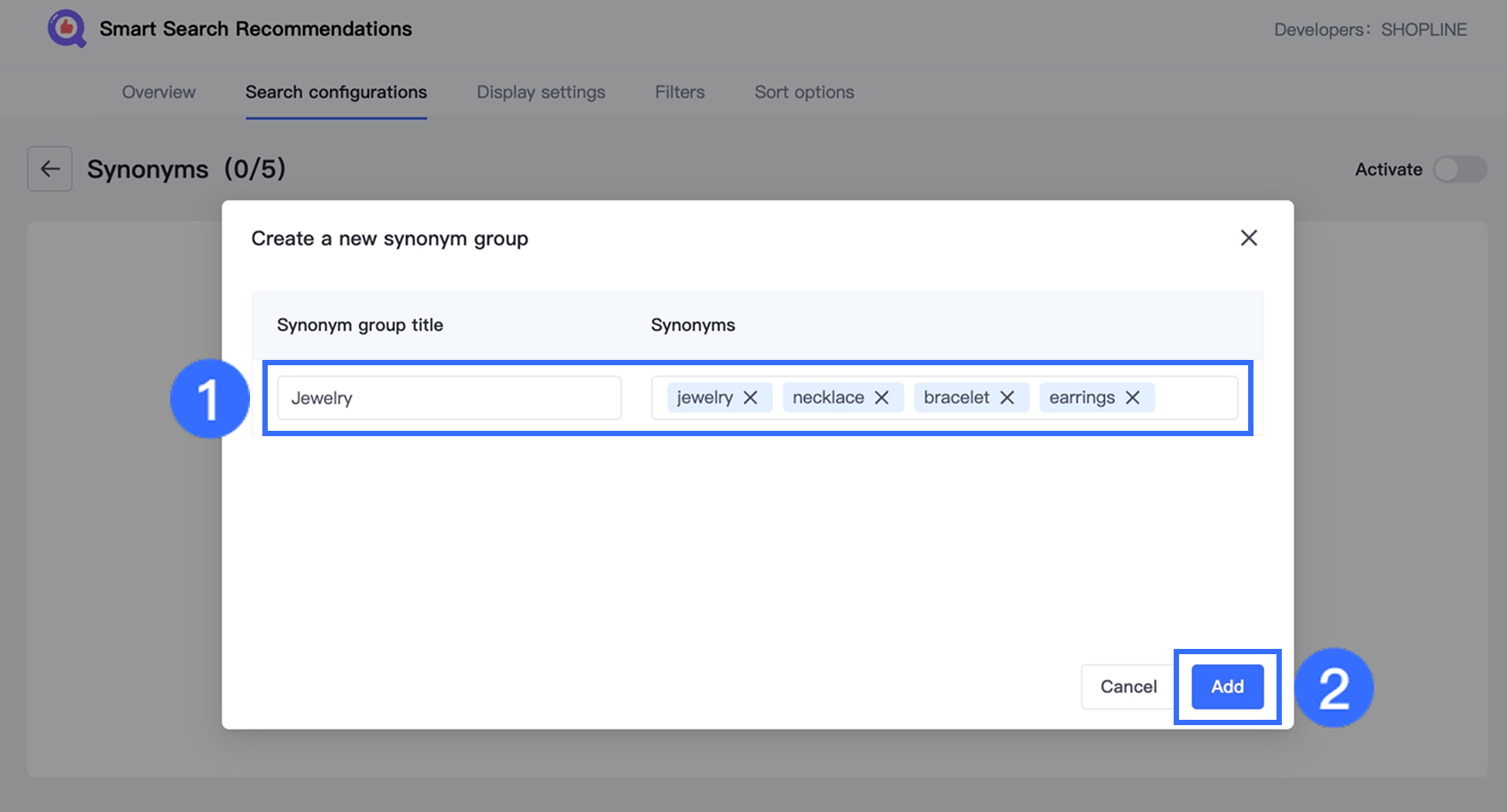Screen dimensions: 1507x812
Task: Click the Cancel button
Action: [x=1128, y=687]
